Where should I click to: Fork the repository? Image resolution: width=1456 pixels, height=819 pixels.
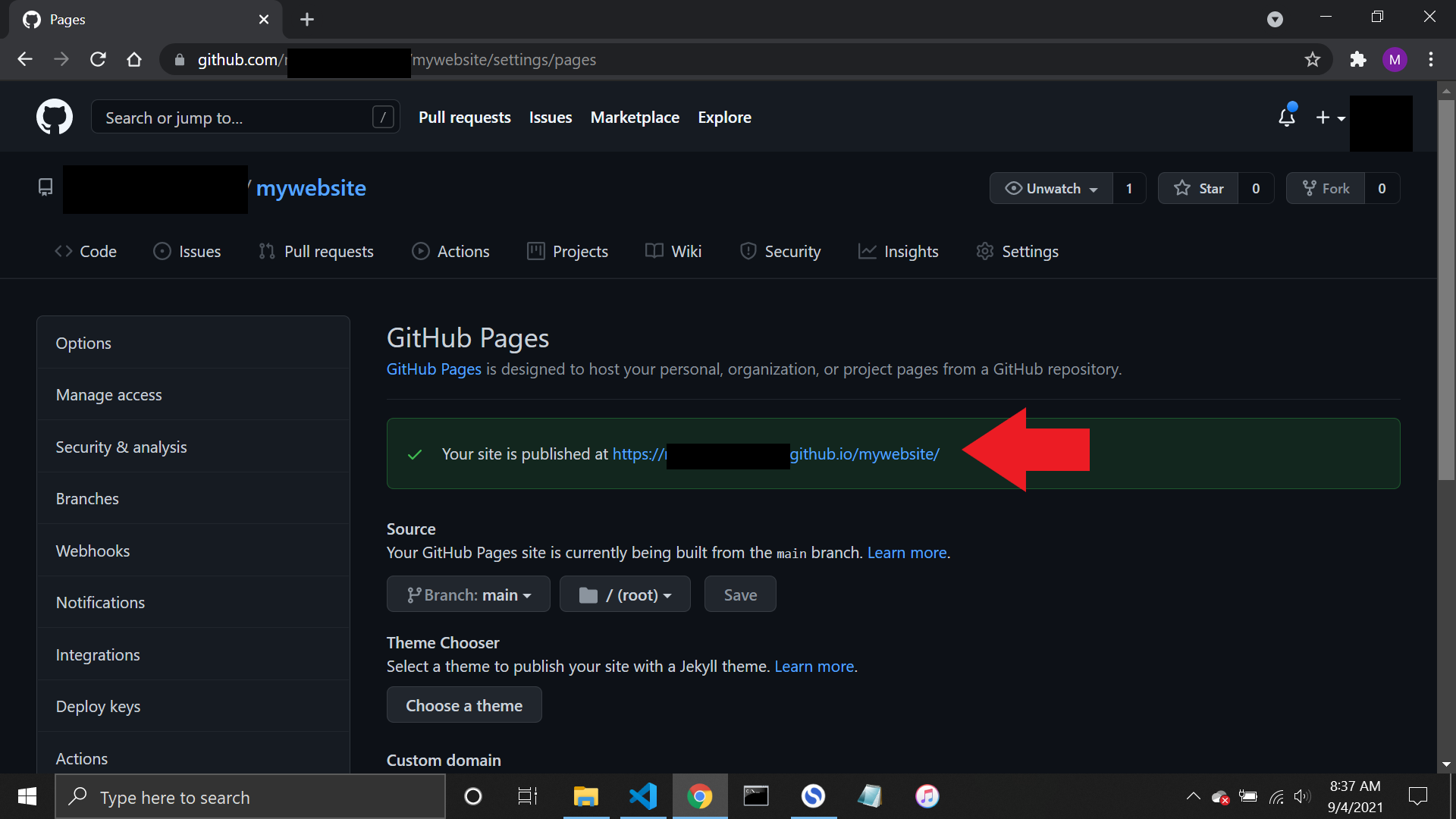[x=1326, y=188]
